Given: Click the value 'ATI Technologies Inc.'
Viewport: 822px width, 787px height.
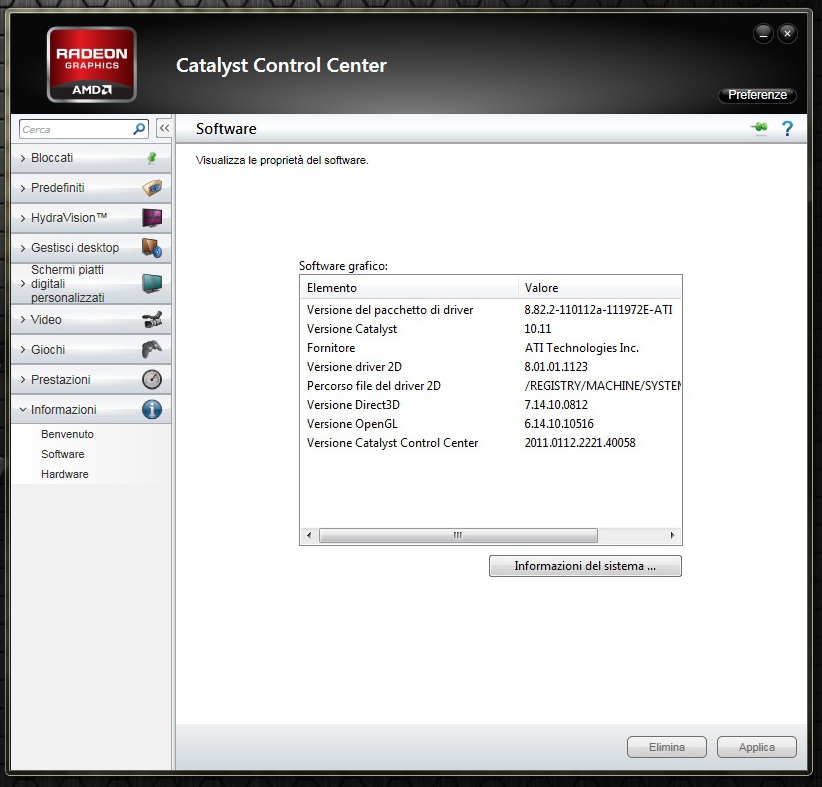Looking at the screenshot, I should (581, 348).
